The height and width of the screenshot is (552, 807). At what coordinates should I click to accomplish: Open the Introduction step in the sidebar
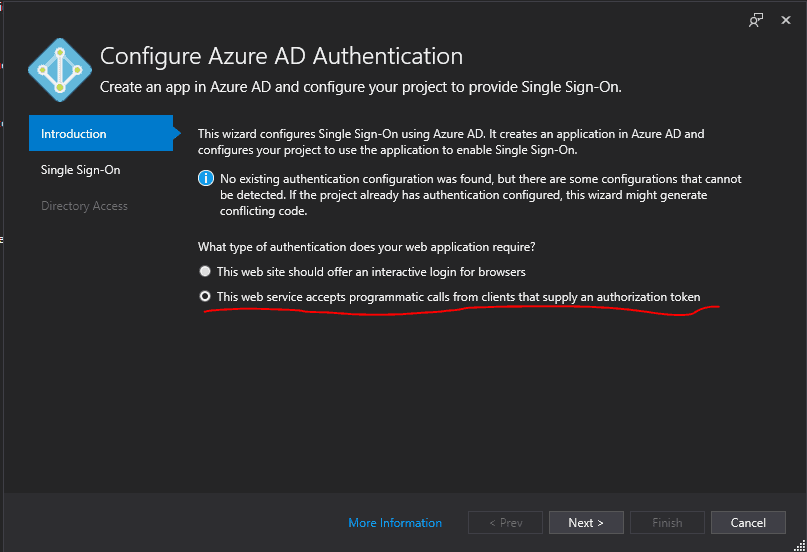[x=74, y=134]
